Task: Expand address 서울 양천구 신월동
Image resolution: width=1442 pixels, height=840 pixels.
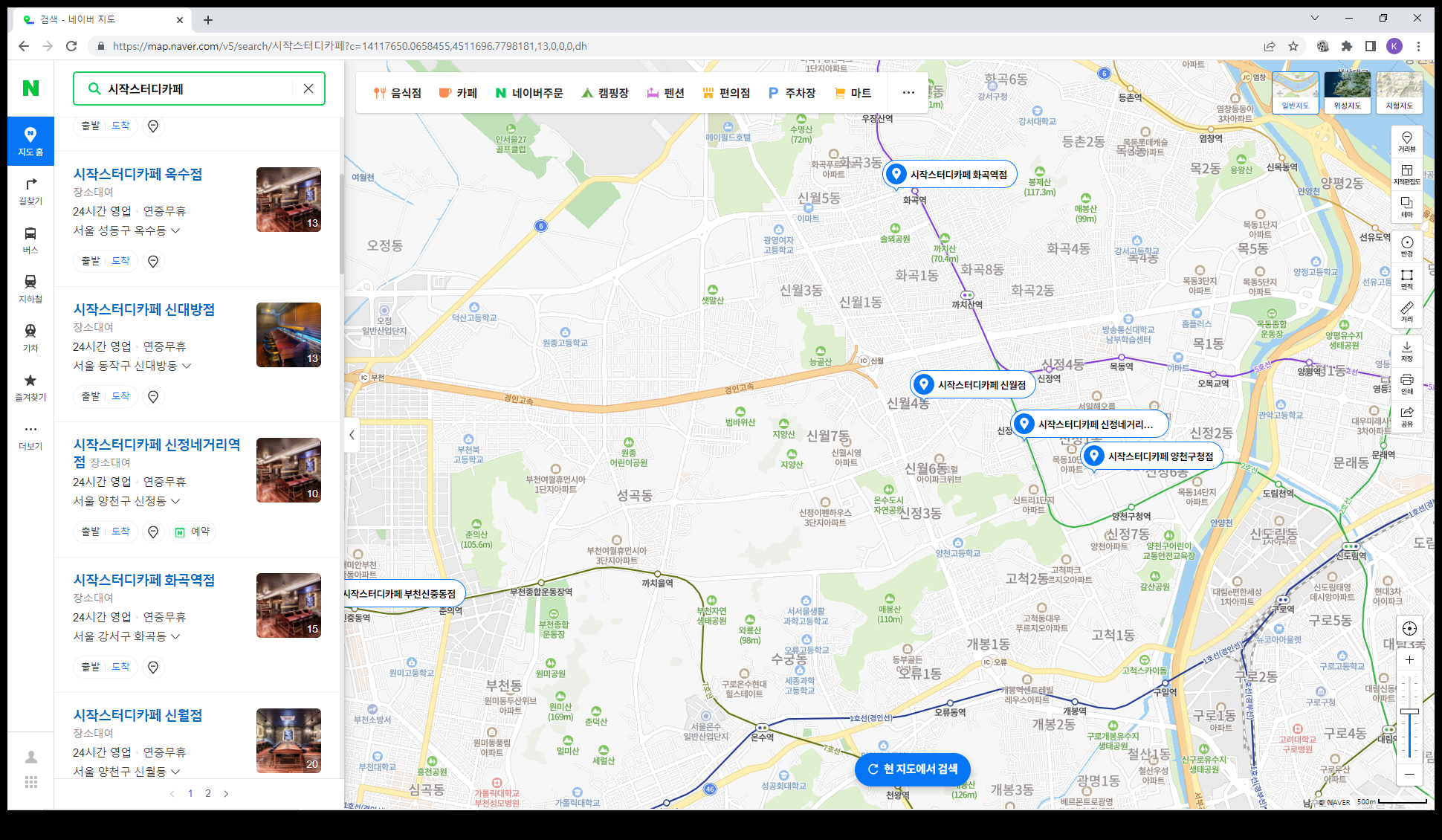Action: [x=126, y=772]
